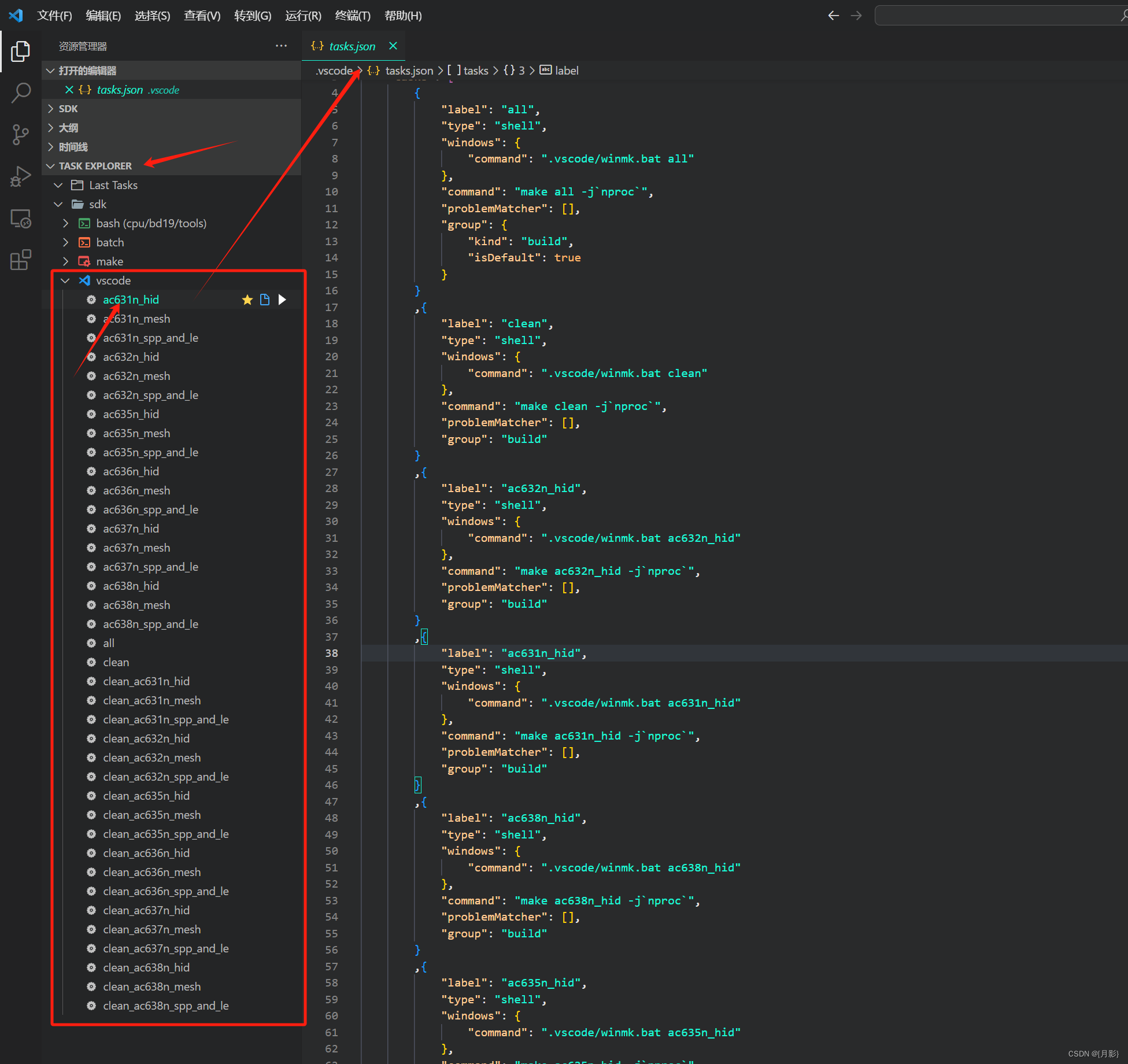Viewport: 1128px width, 1064px height.
Task: Close the tasks.json editor tab
Action: (393, 46)
